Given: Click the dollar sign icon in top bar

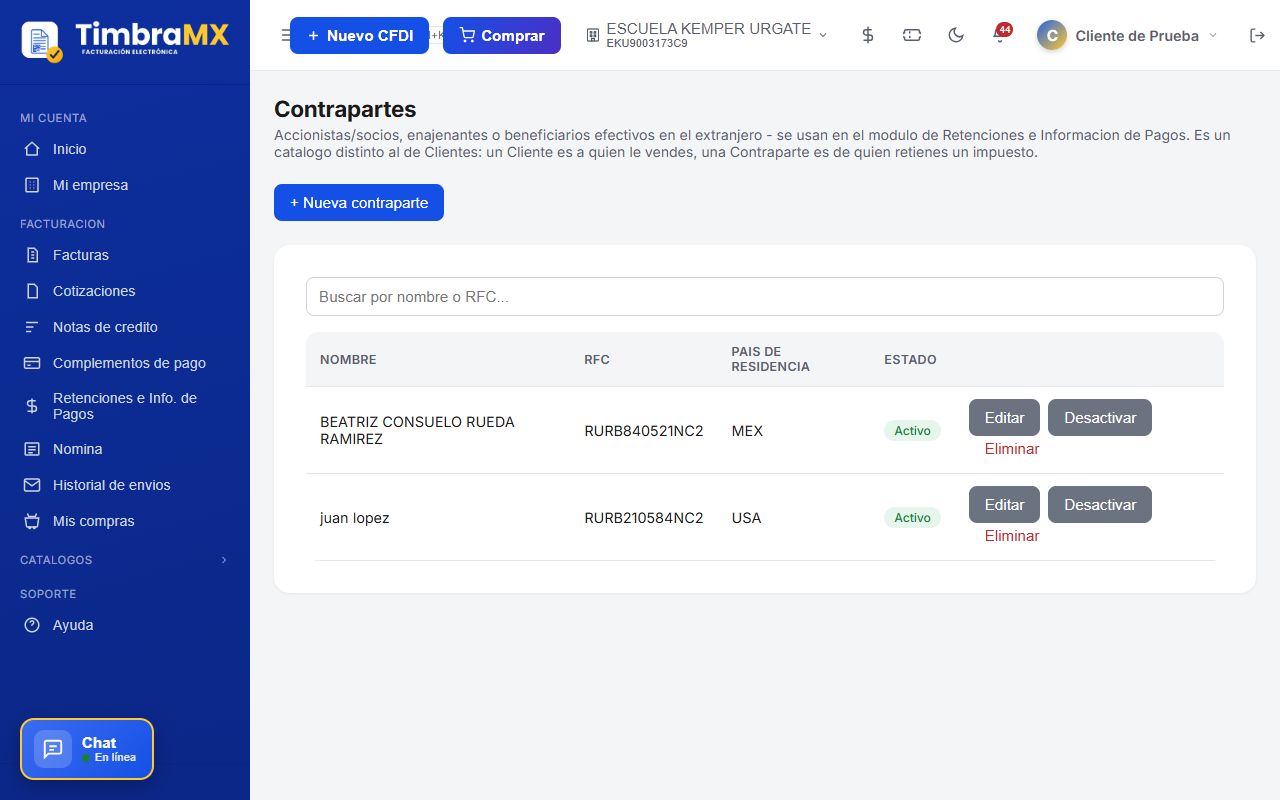Looking at the screenshot, I should point(868,35).
